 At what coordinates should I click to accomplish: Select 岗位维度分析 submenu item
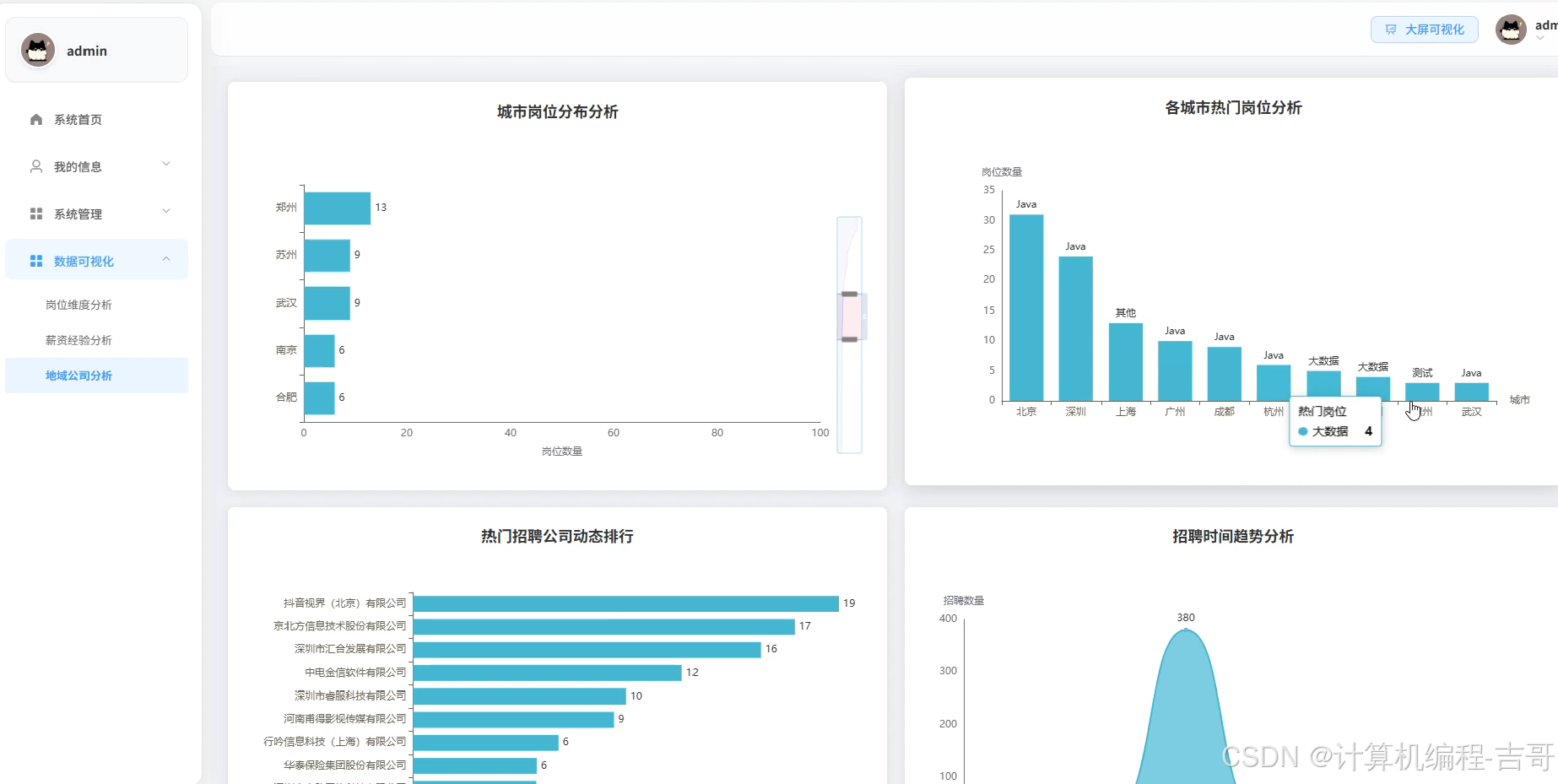coord(96,305)
